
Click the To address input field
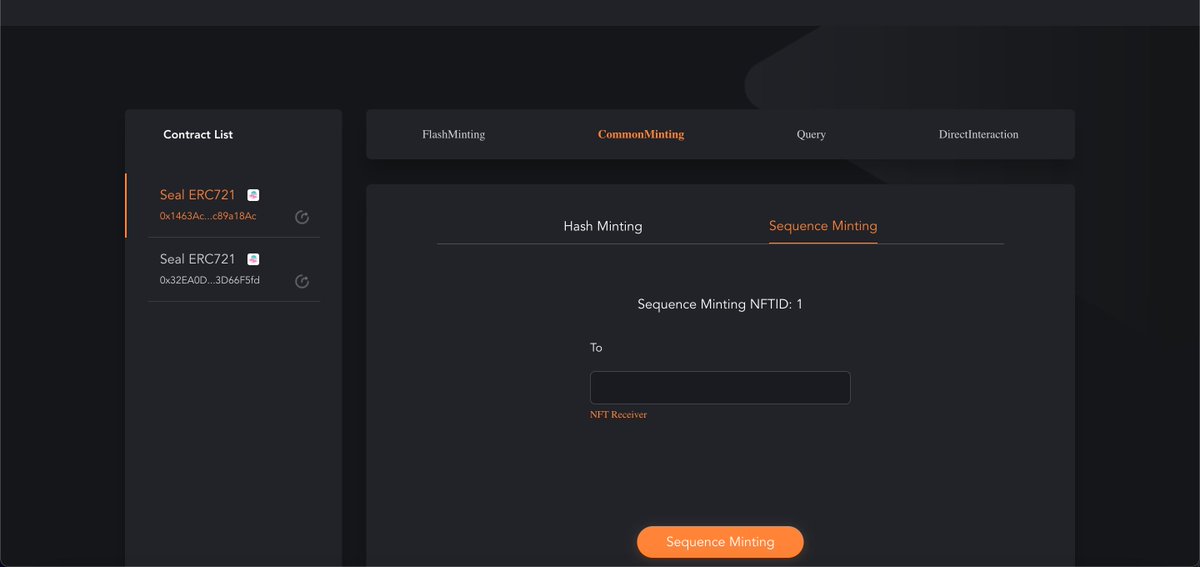[x=720, y=388]
